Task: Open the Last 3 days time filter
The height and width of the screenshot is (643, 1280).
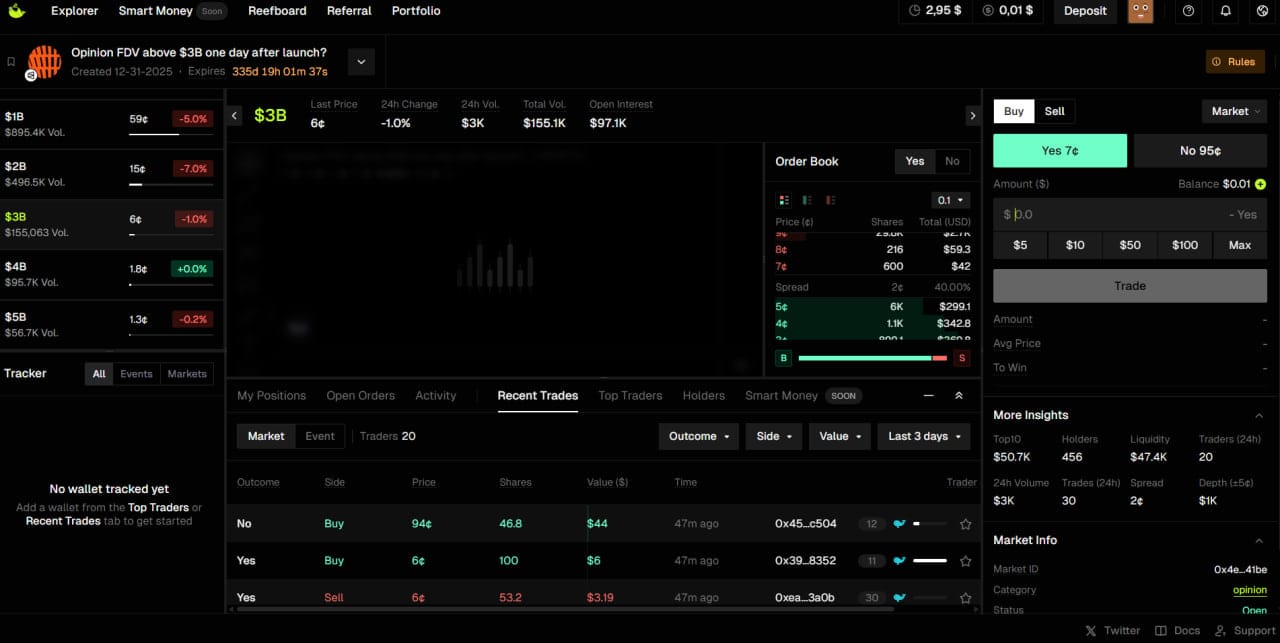Action: [923, 436]
